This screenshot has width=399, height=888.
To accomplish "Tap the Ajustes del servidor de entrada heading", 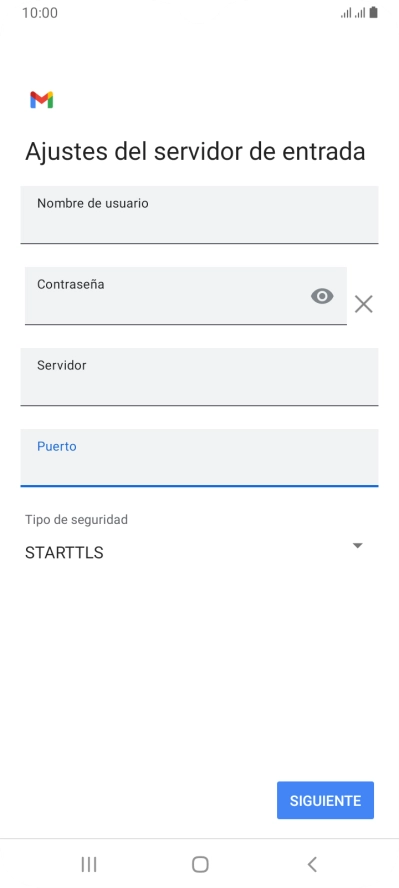I will [x=195, y=152].
